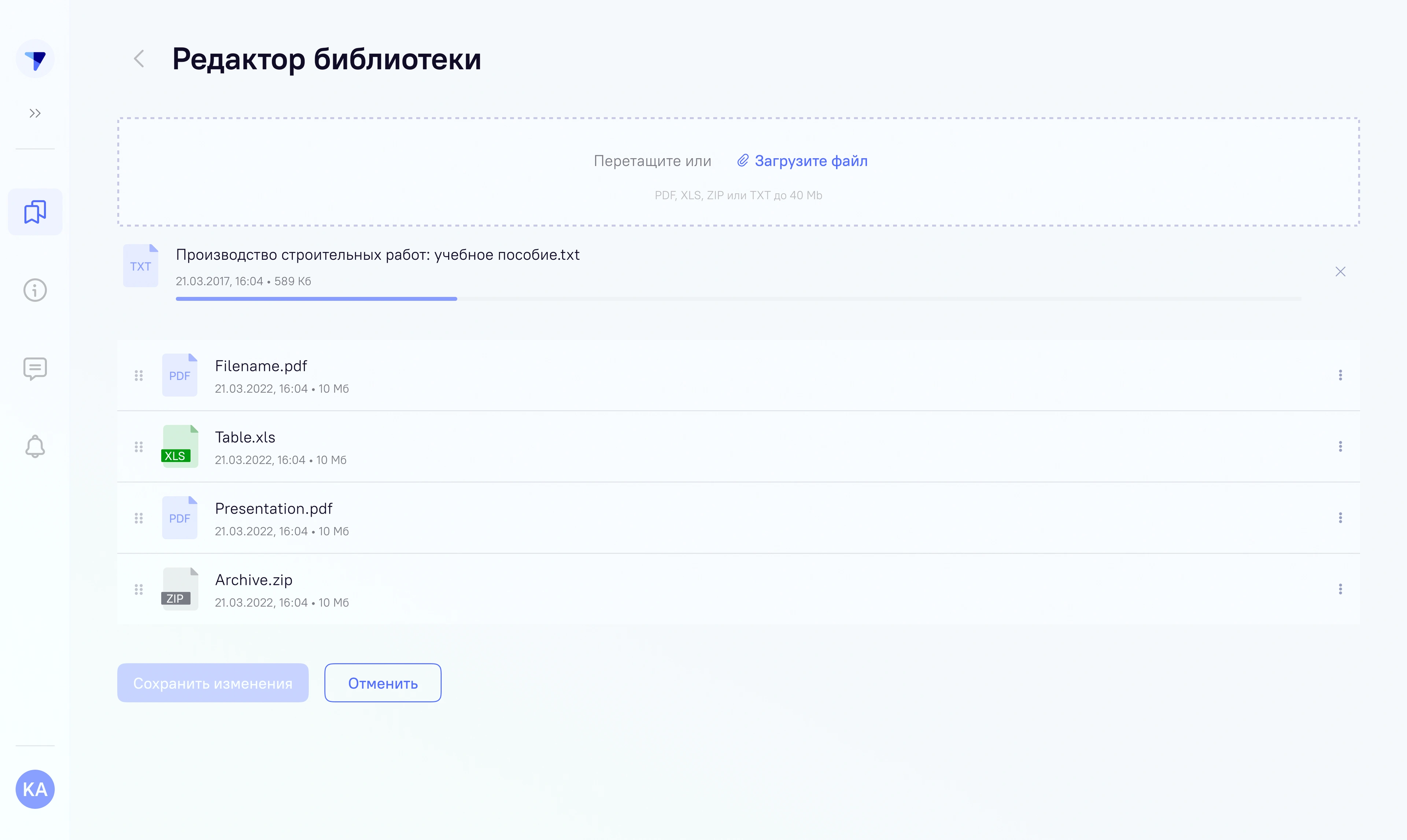Click the app logo at top
This screenshot has width=1407, height=840.
35,59
